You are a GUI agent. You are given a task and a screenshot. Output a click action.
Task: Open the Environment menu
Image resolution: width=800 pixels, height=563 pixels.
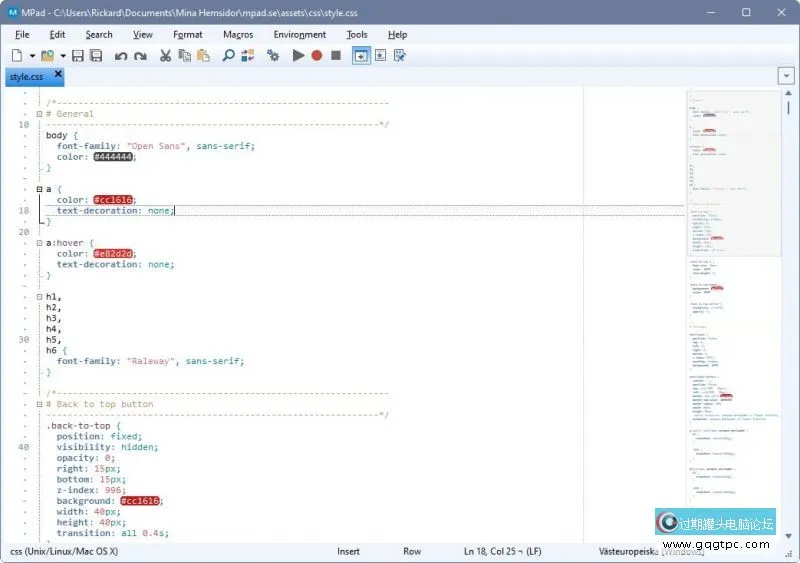pyautogui.click(x=300, y=34)
